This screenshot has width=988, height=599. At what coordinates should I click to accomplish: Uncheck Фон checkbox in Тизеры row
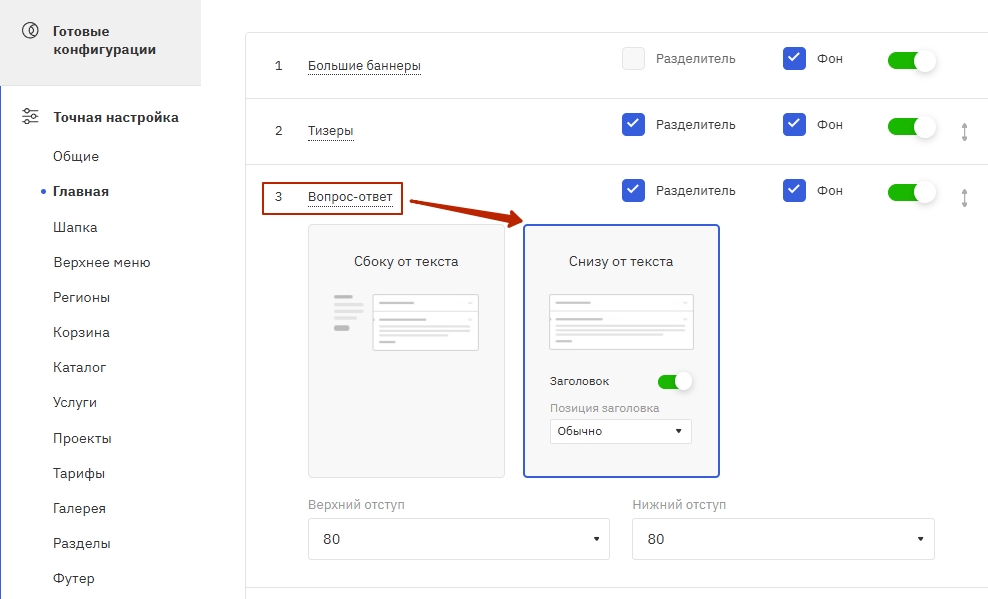(794, 125)
